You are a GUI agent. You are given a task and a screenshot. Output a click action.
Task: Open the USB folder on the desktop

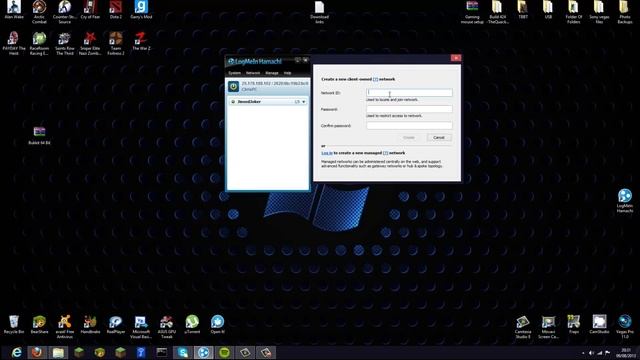coord(548,10)
